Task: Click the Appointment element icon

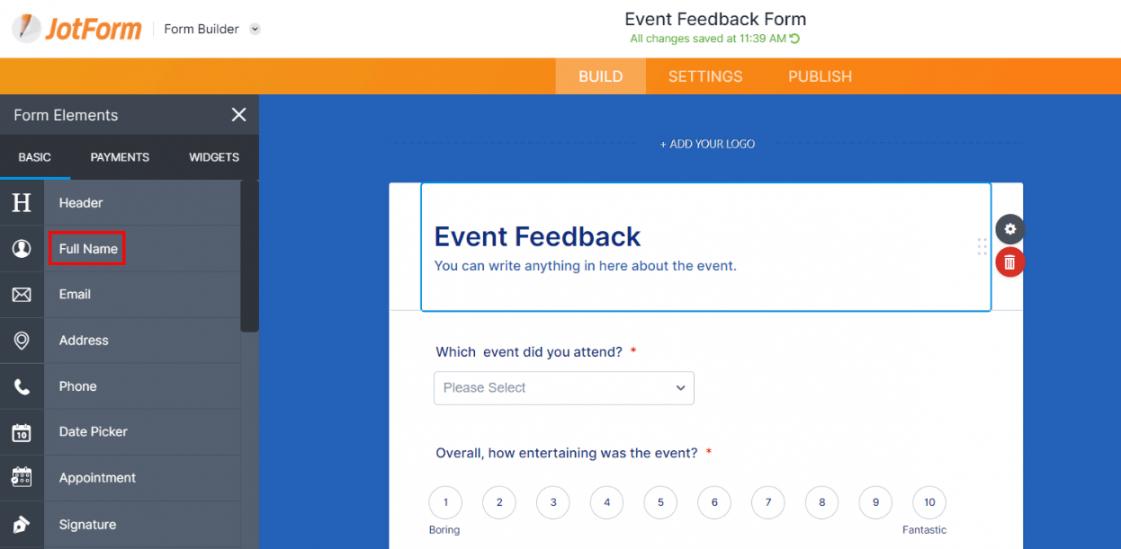Action: click(x=21, y=478)
